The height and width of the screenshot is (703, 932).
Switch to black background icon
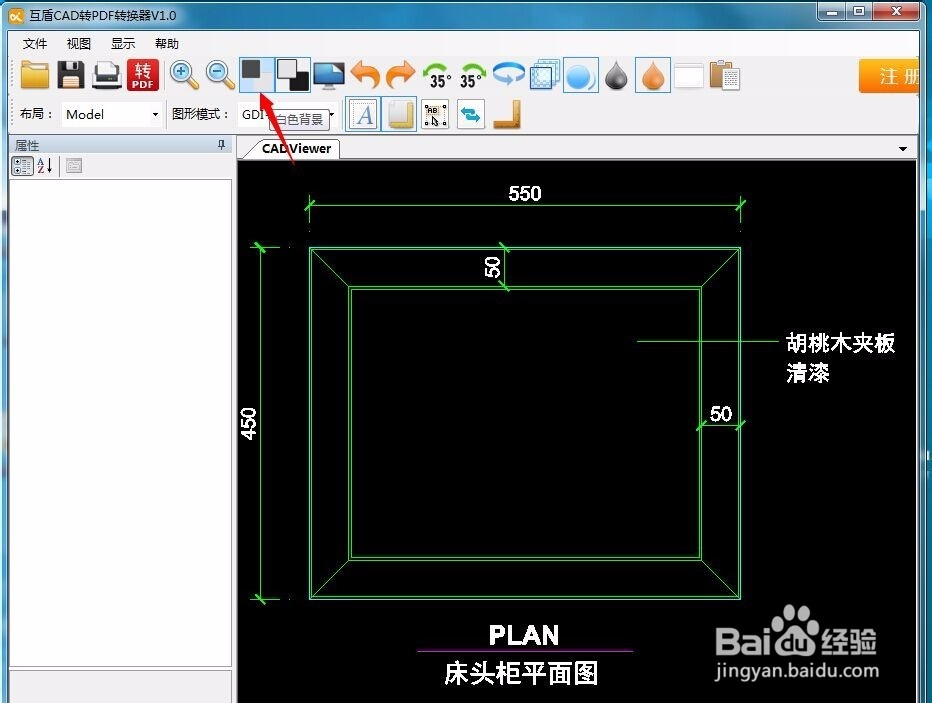(x=294, y=75)
